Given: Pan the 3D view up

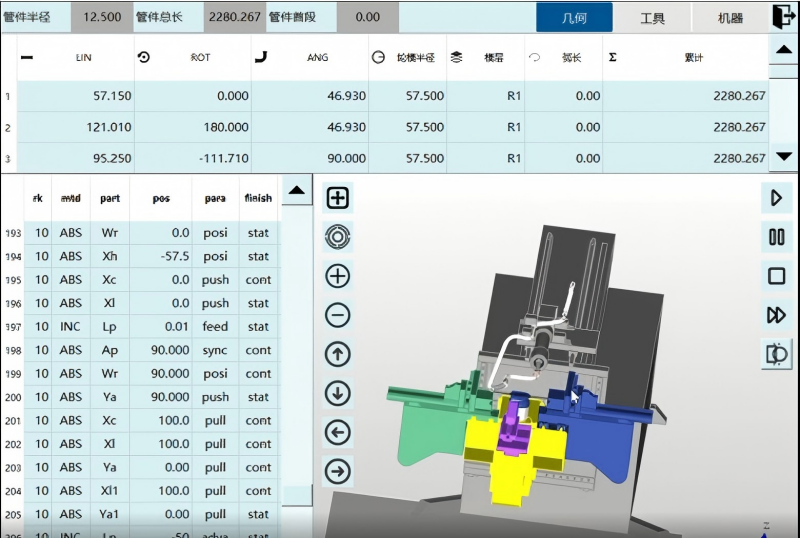Looking at the screenshot, I should coord(338,354).
